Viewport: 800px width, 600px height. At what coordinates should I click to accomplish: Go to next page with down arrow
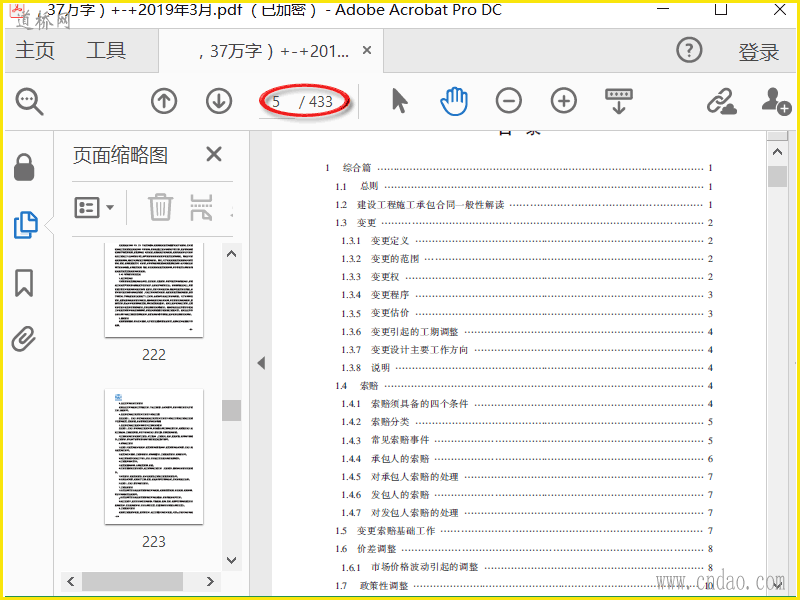click(219, 101)
